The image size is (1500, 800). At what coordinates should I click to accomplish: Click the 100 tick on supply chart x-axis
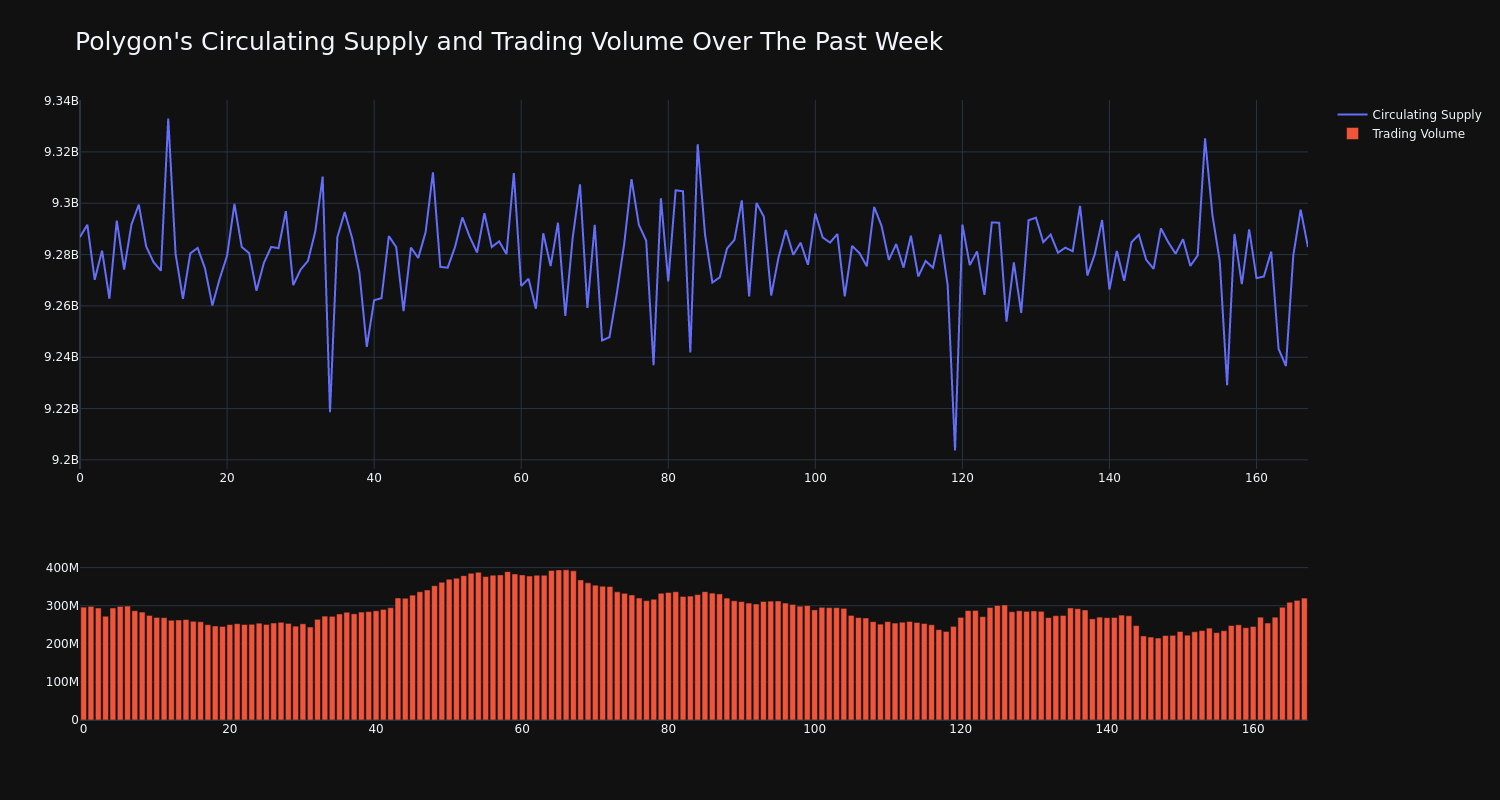tap(815, 478)
